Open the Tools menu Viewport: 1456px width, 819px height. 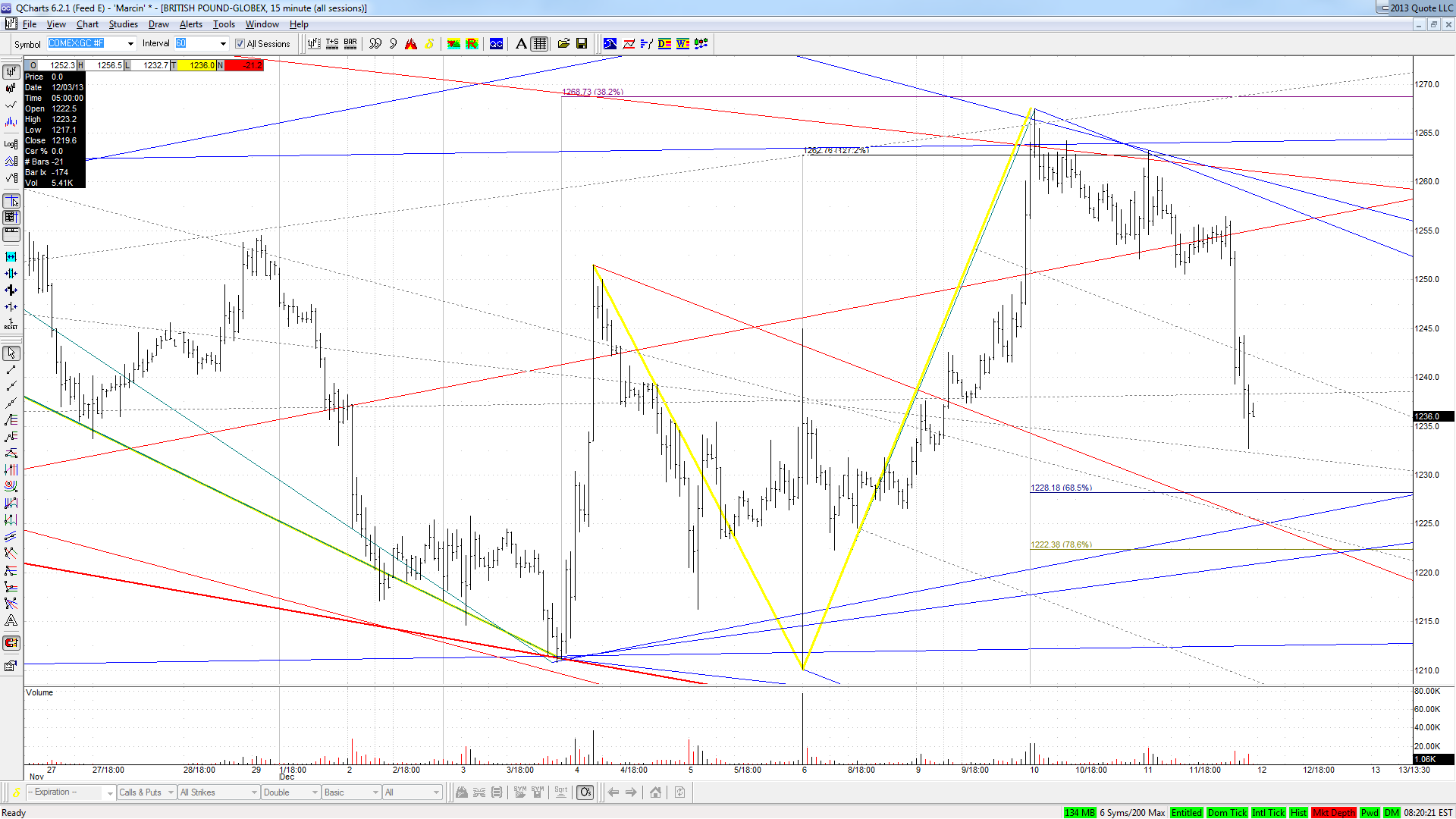pyautogui.click(x=224, y=24)
